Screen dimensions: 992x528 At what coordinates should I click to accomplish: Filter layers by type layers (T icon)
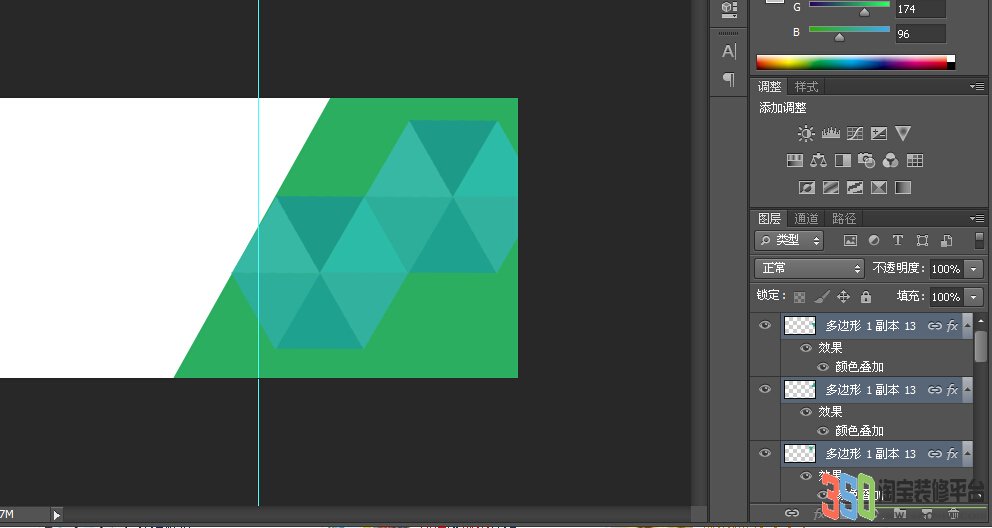pos(898,240)
